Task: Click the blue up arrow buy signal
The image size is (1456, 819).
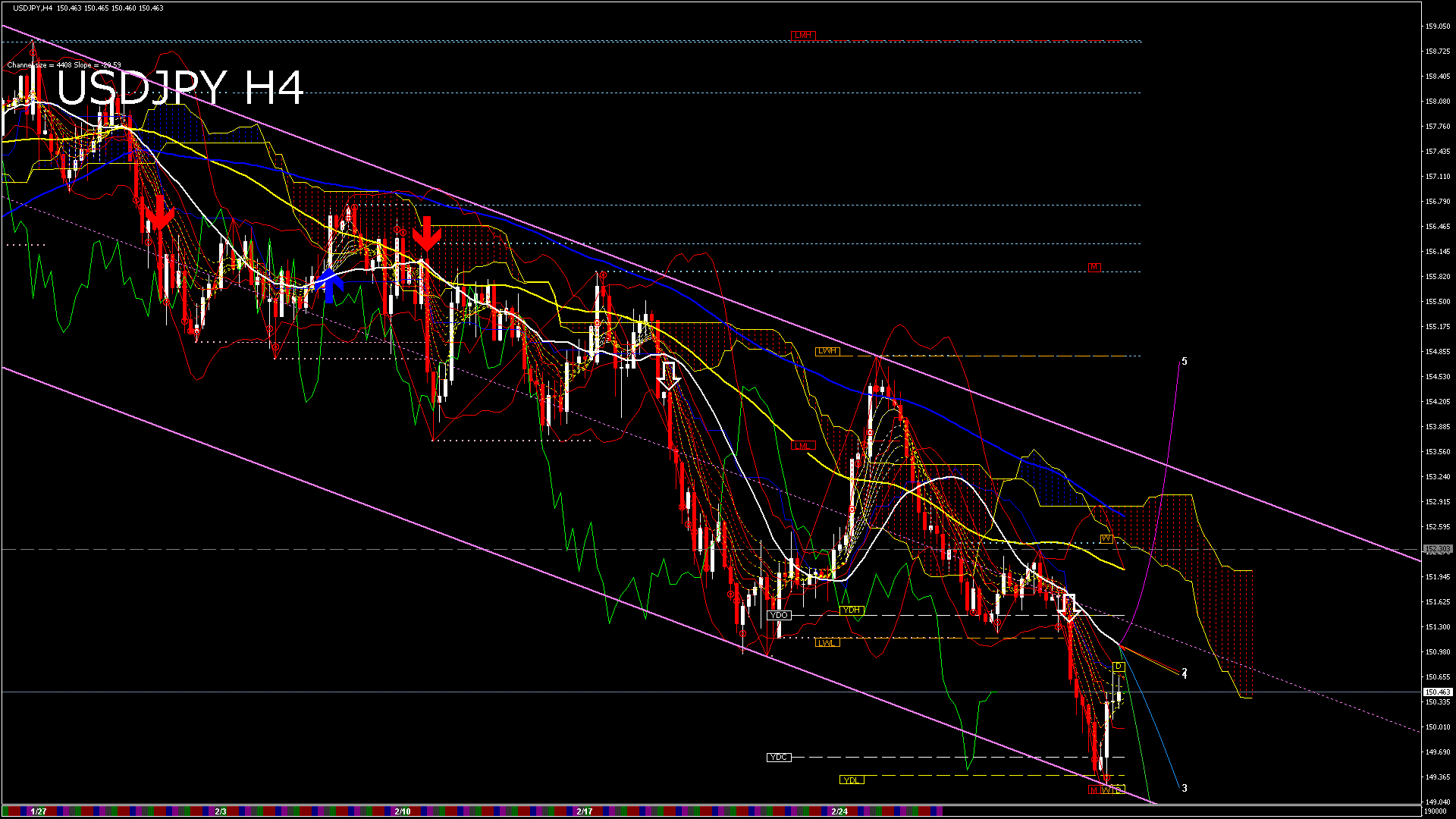Action: pos(329,285)
